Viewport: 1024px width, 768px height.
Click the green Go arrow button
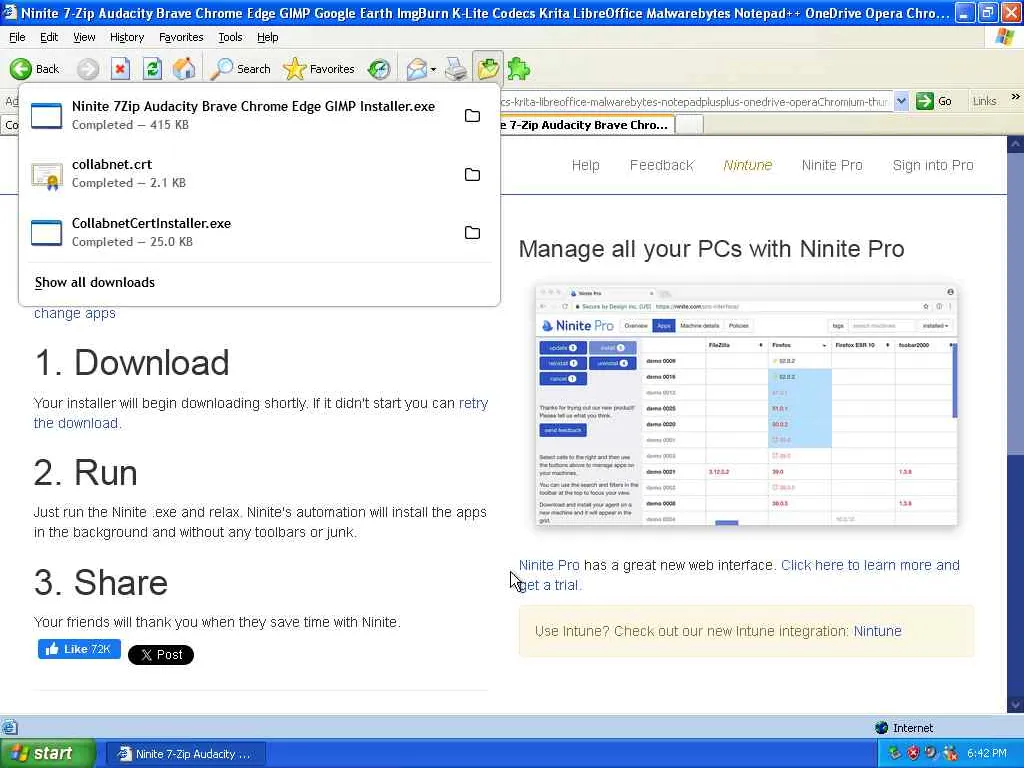coord(934,101)
